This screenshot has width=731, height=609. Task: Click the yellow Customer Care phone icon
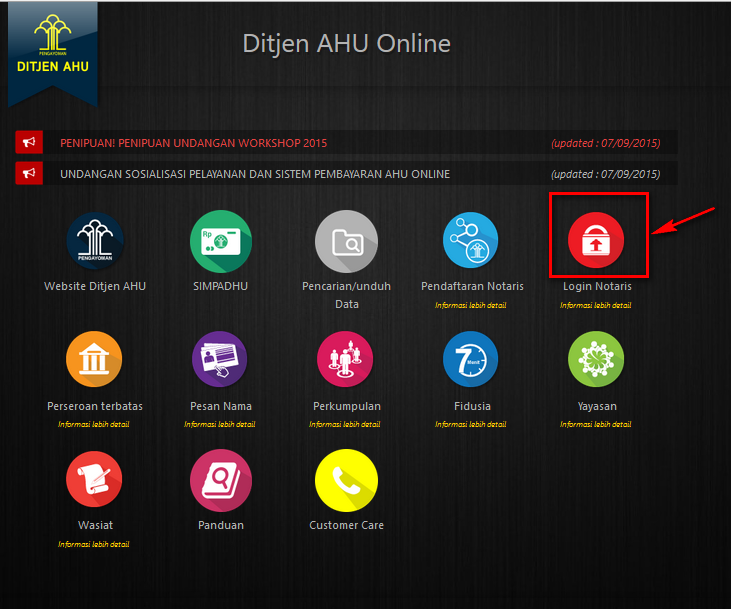[x=346, y=480]
